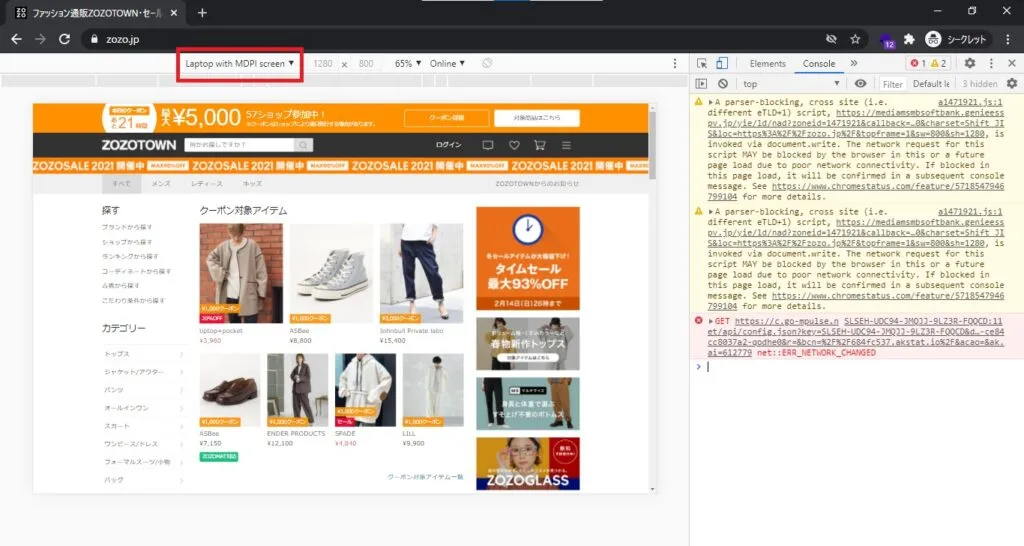Image resolution: width=1024 pixels, height=546 pixels.
Task: Focus the console Filter field
Action: (x=892, y=84)
